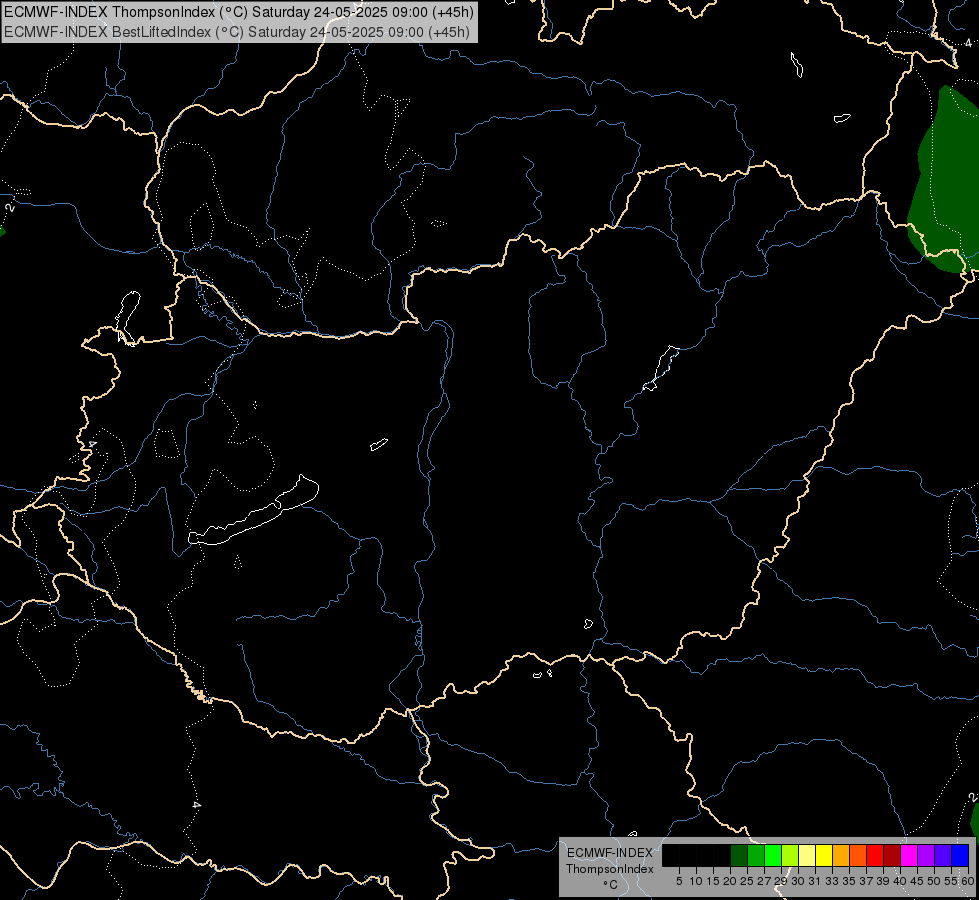Click the ThompsonIndex title line at top
The image size is (979, 900).
[239, 12]
